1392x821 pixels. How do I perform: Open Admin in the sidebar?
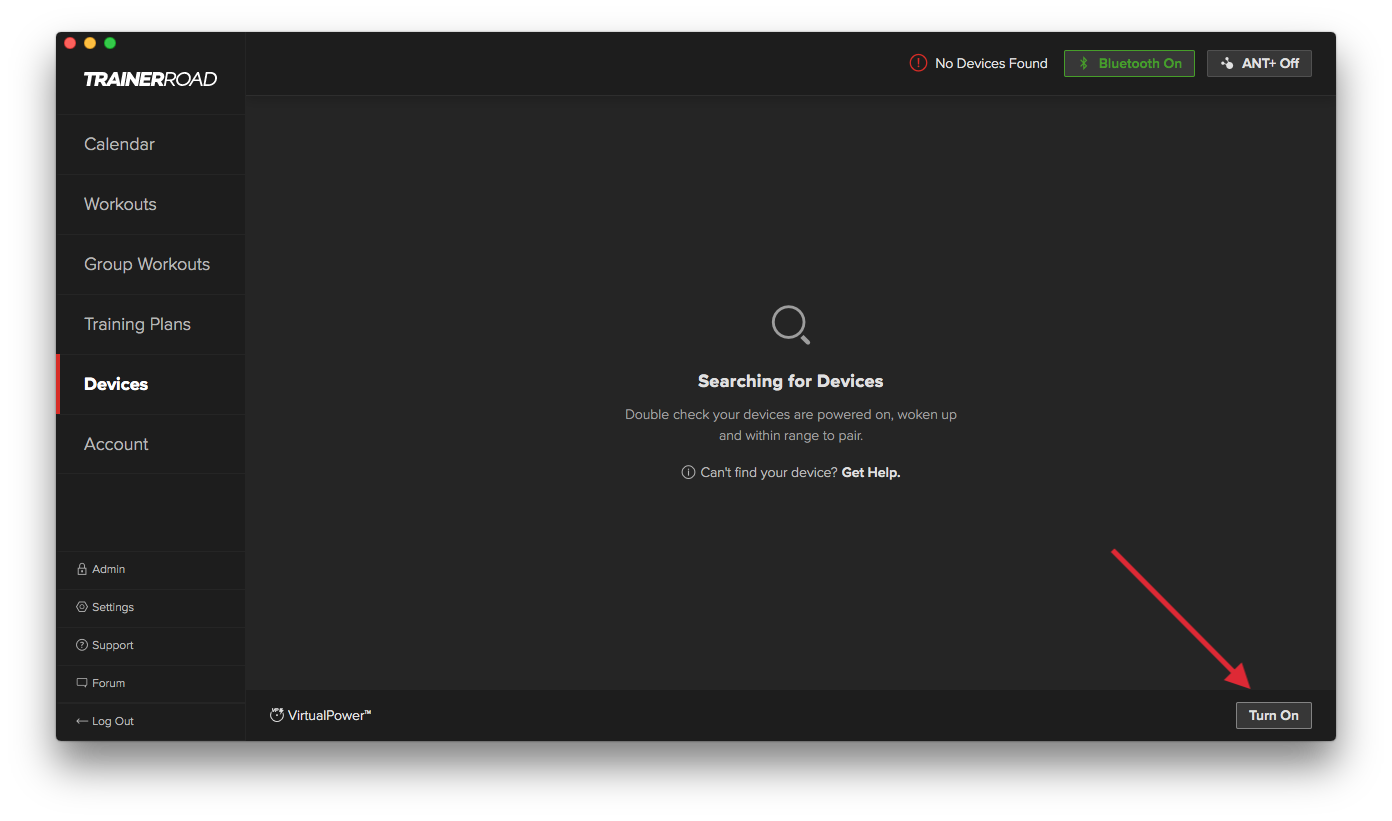[x=150, y=569]
